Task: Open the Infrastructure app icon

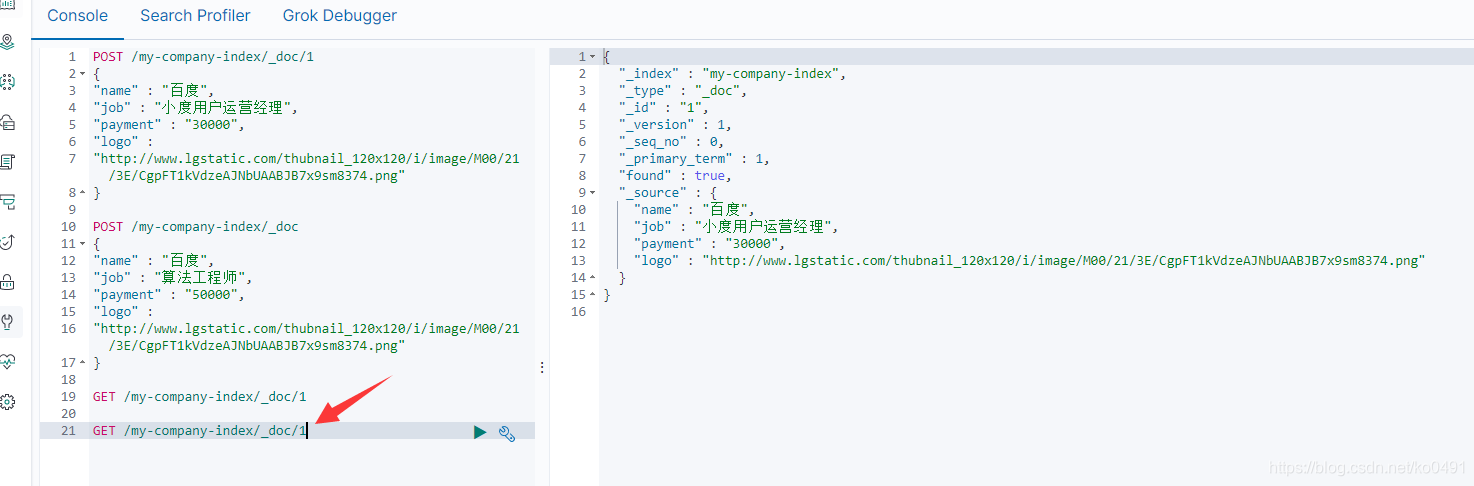Action: coord(8,122)
